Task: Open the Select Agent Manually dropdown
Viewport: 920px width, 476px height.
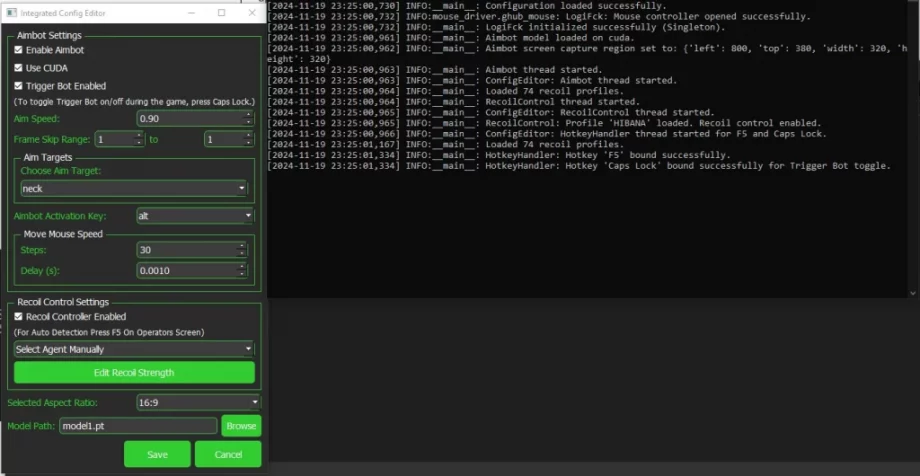Action: click(x=134, y=349)
